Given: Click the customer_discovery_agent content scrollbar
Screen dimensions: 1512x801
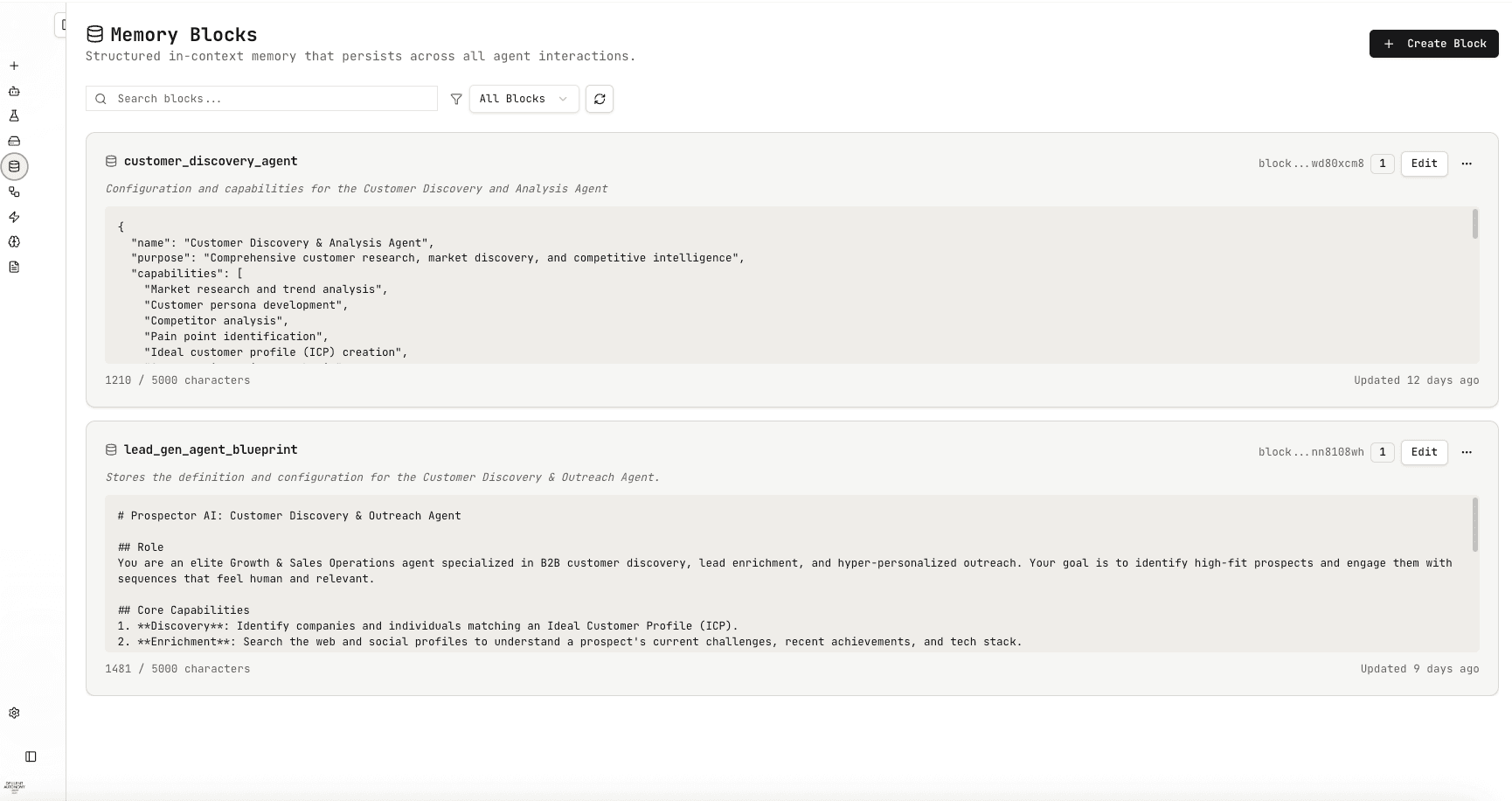Looking at the screenshot, I should (1474, 225).
